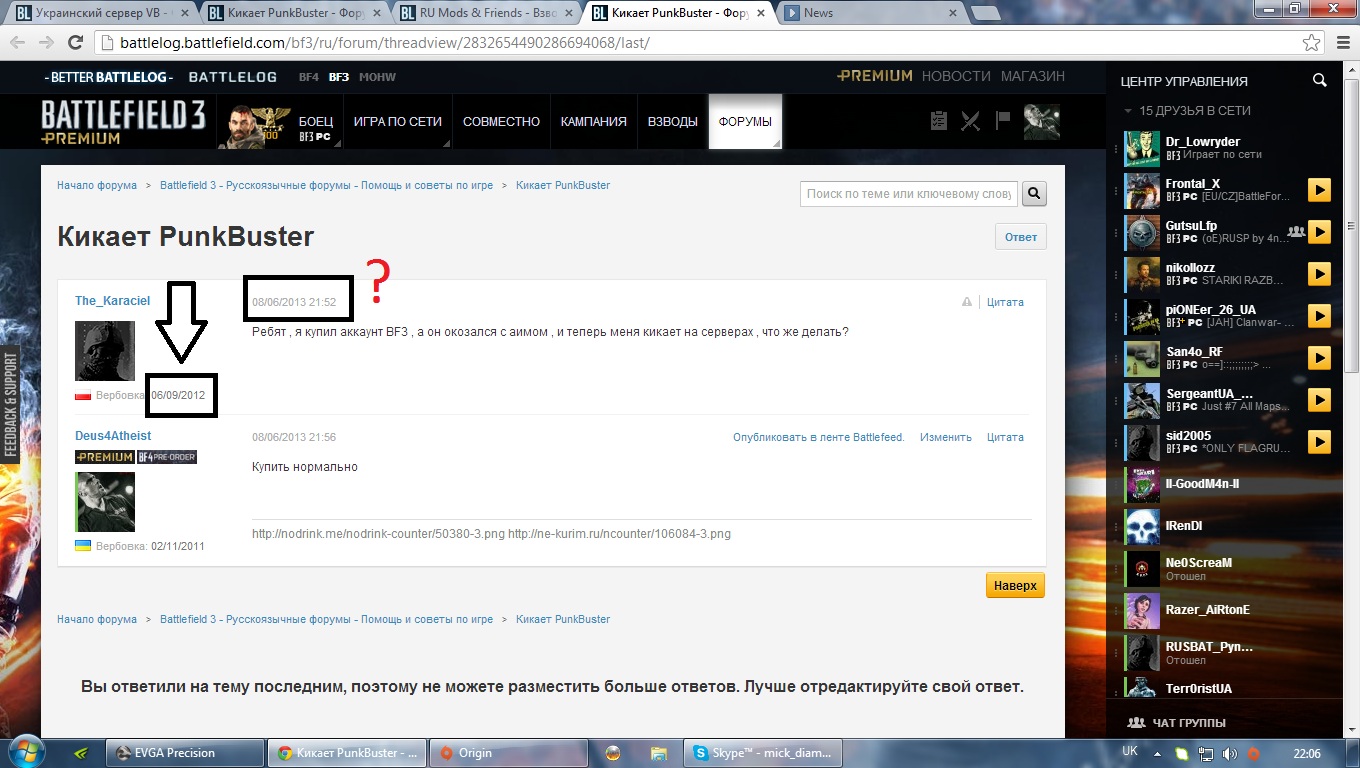Collapse the 15 друзья в сети list
Screen dimensions: 1360x768
click(x=1128, y=111)
